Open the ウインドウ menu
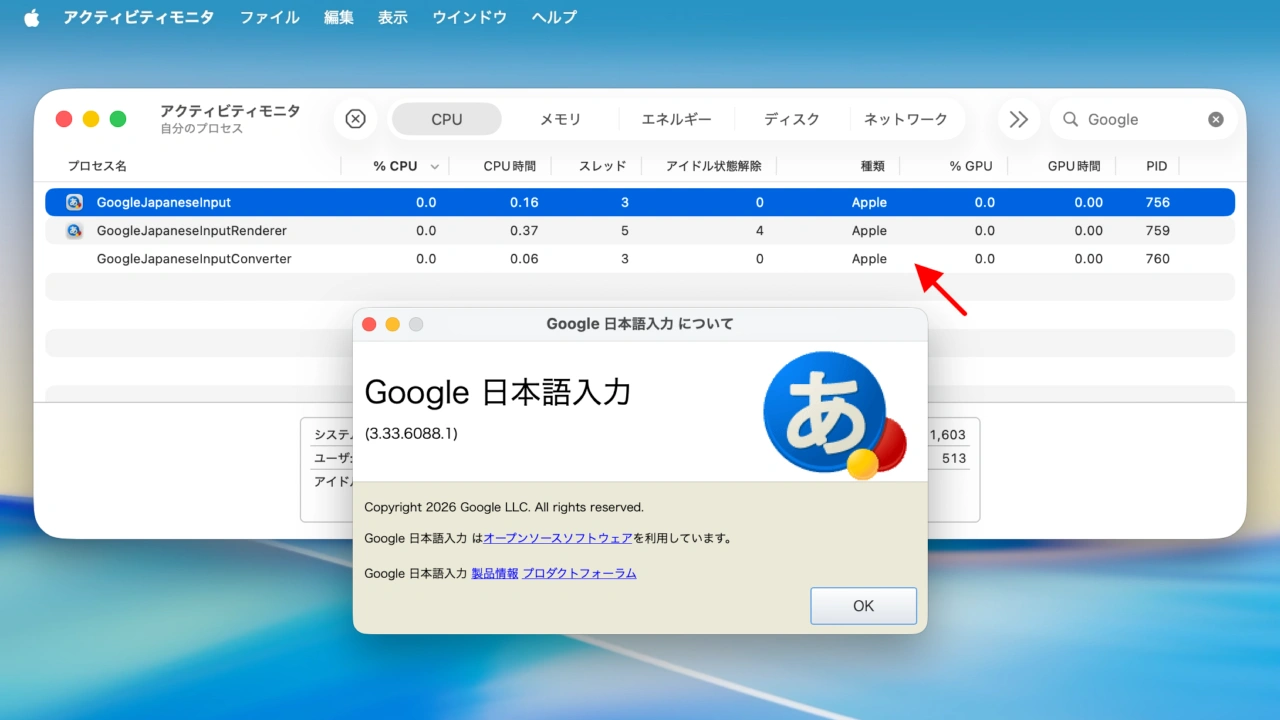This screenshot has width=1280, height=720. pyautogui.click(x=469, y=17)
